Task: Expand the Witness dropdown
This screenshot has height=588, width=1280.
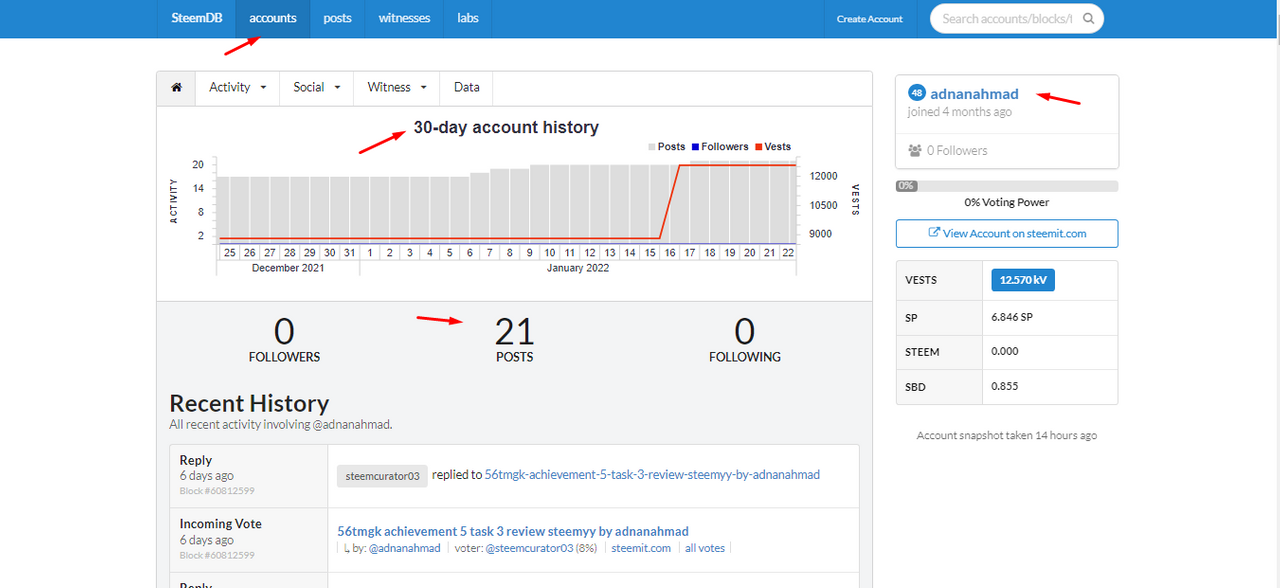Action: [396, 87]
